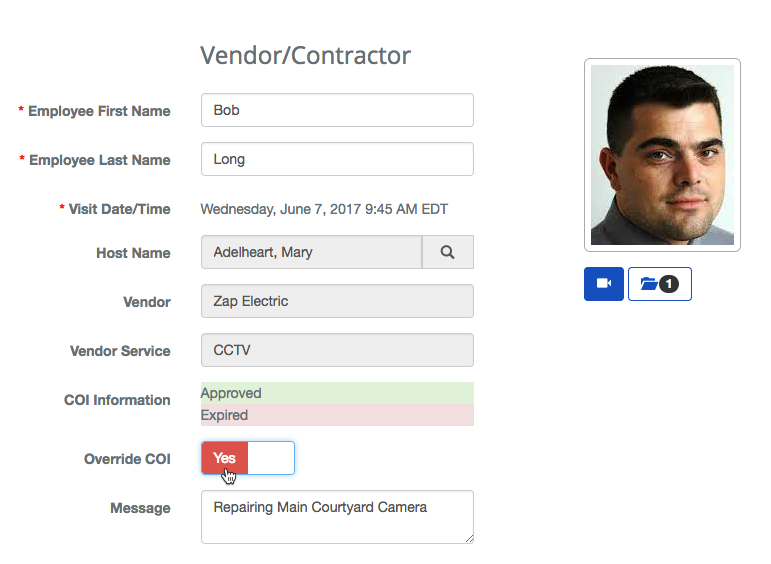Click the Employee Last Name field containing Long

(x=337, y=159)
